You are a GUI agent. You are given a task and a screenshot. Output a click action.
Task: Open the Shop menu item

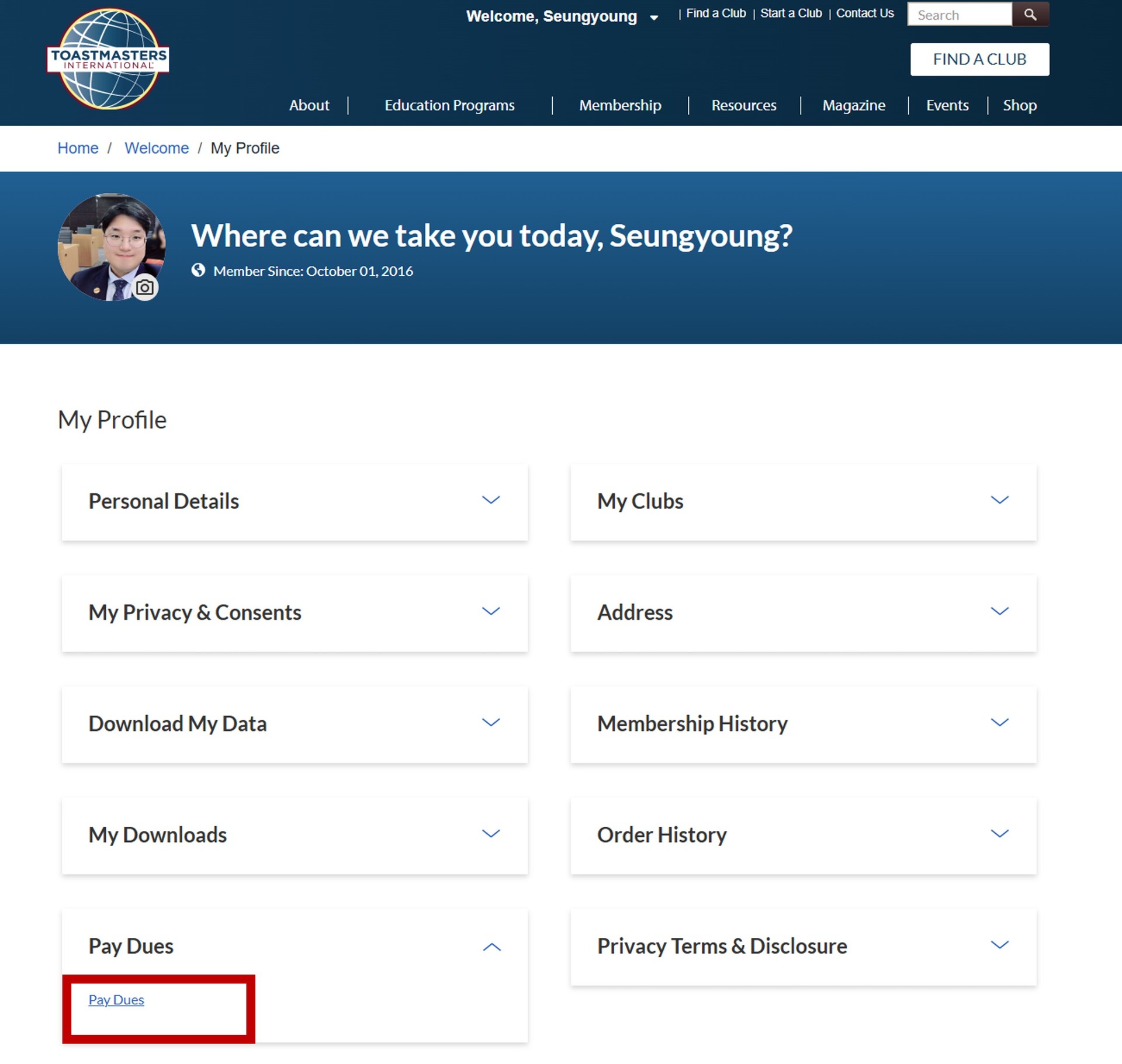pos(1020,105)
